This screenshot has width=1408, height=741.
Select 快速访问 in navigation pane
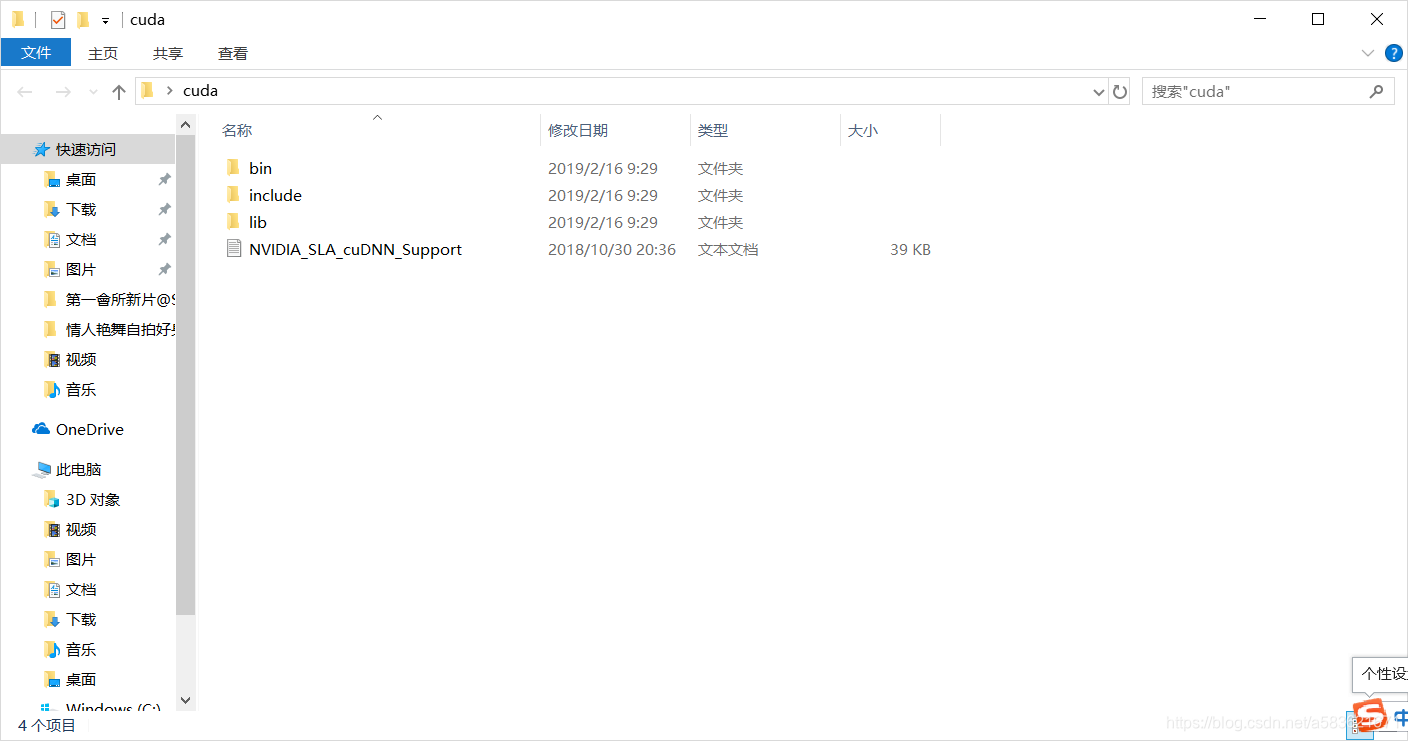pos(86,149)
